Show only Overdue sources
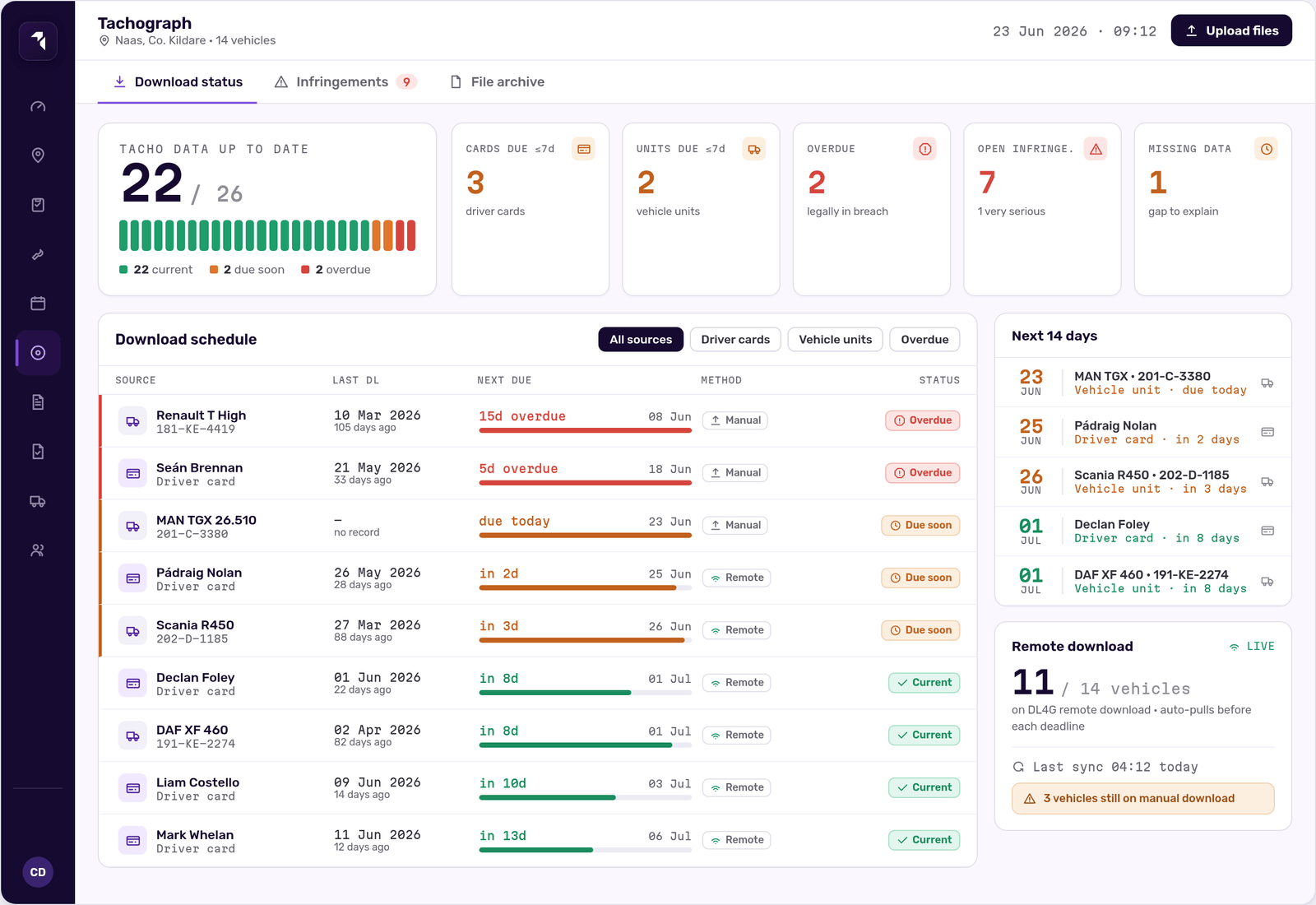 coord(924,340)
